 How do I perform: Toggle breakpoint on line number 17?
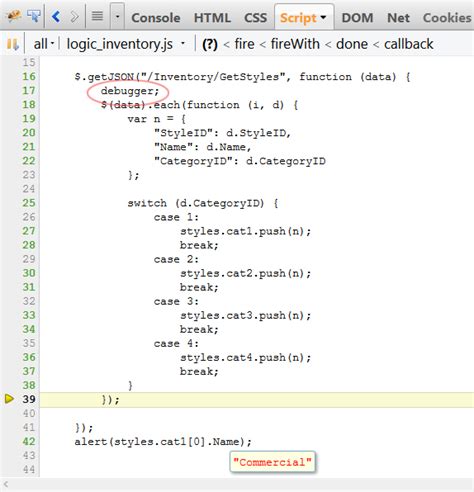click(29, 90)
